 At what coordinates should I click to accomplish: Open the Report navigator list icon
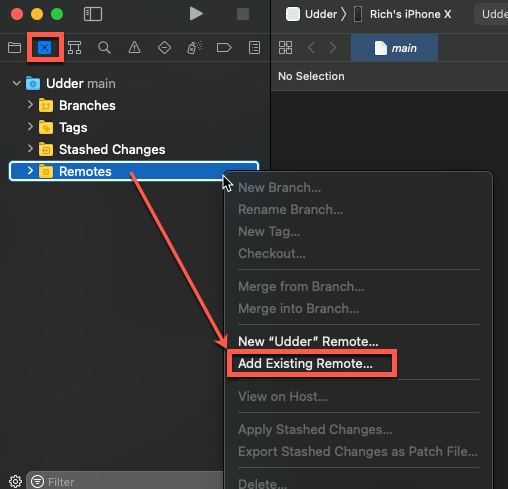coord(254,48)
